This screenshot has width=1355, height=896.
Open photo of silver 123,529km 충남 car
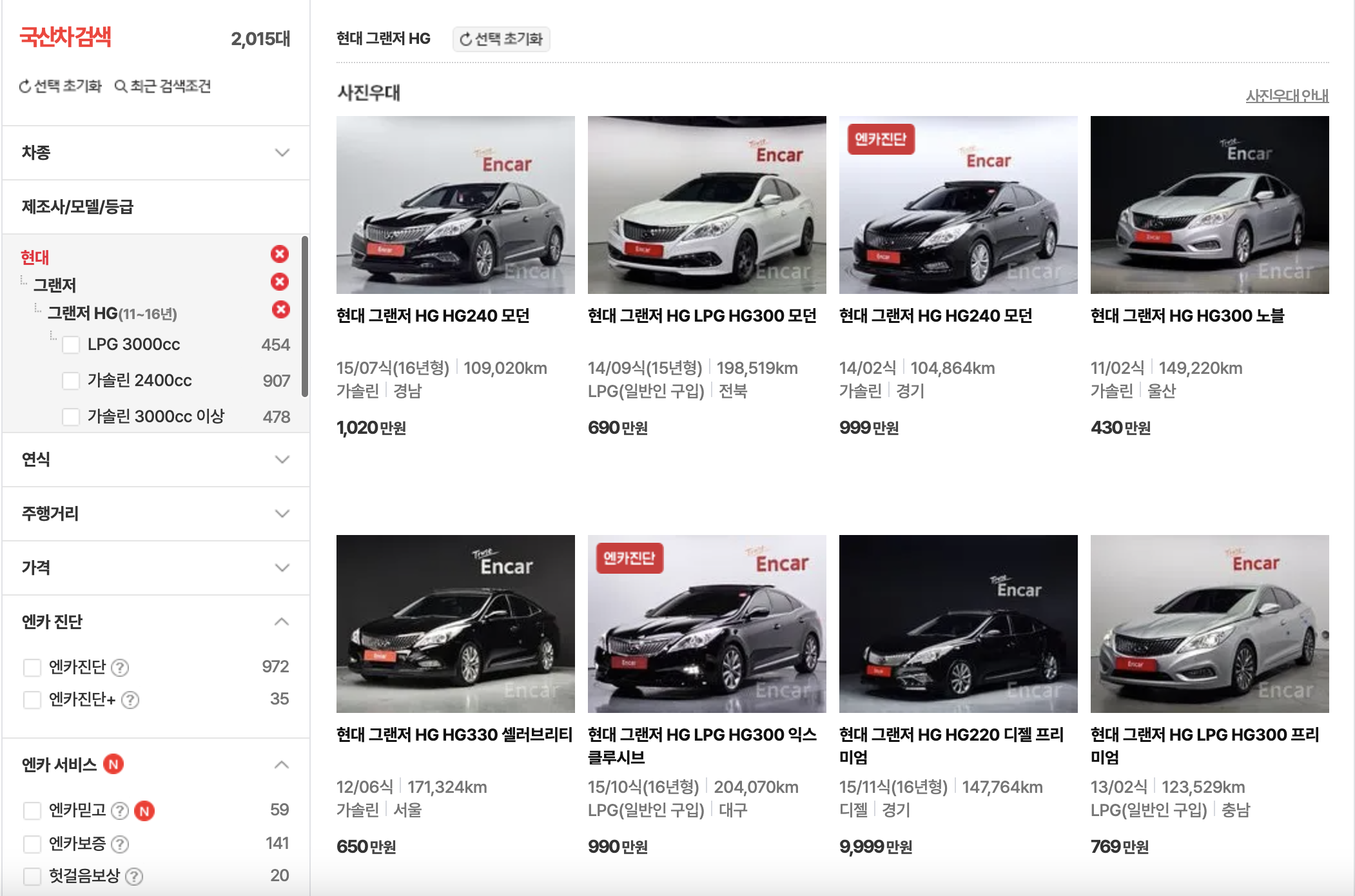1210,624
